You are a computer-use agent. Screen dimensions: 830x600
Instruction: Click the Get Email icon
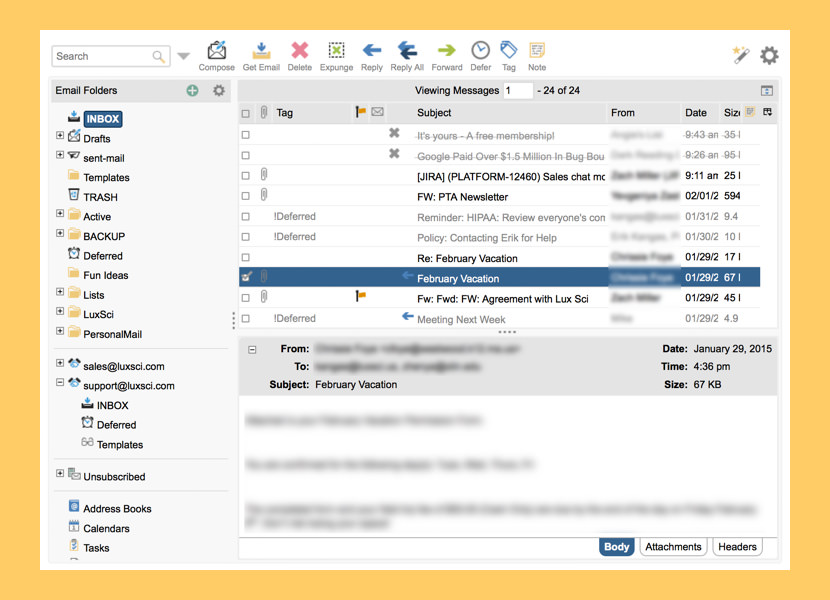[261, 51]
